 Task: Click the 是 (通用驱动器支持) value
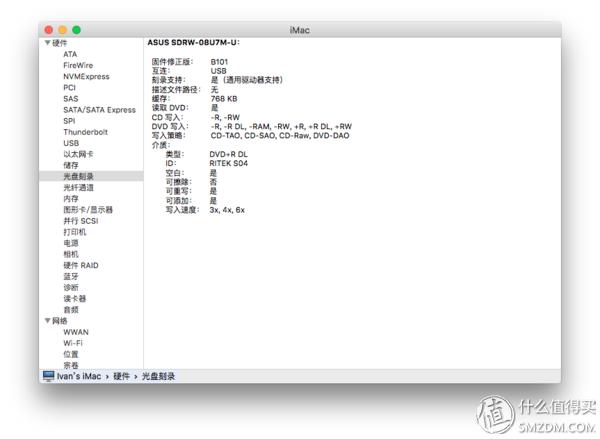[x=247, y=80]
